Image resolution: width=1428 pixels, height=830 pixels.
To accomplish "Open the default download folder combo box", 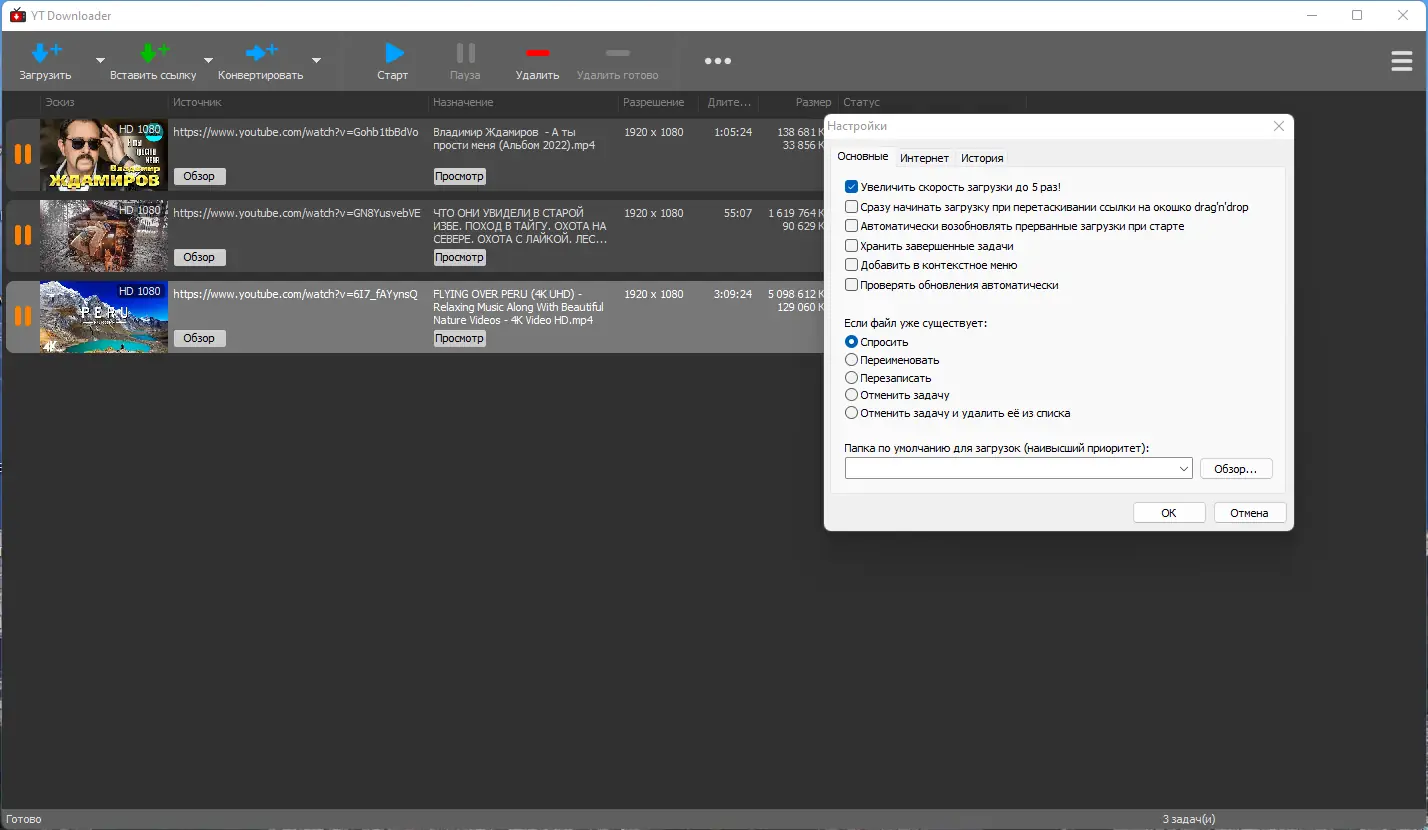I will tap(1018, 468).
